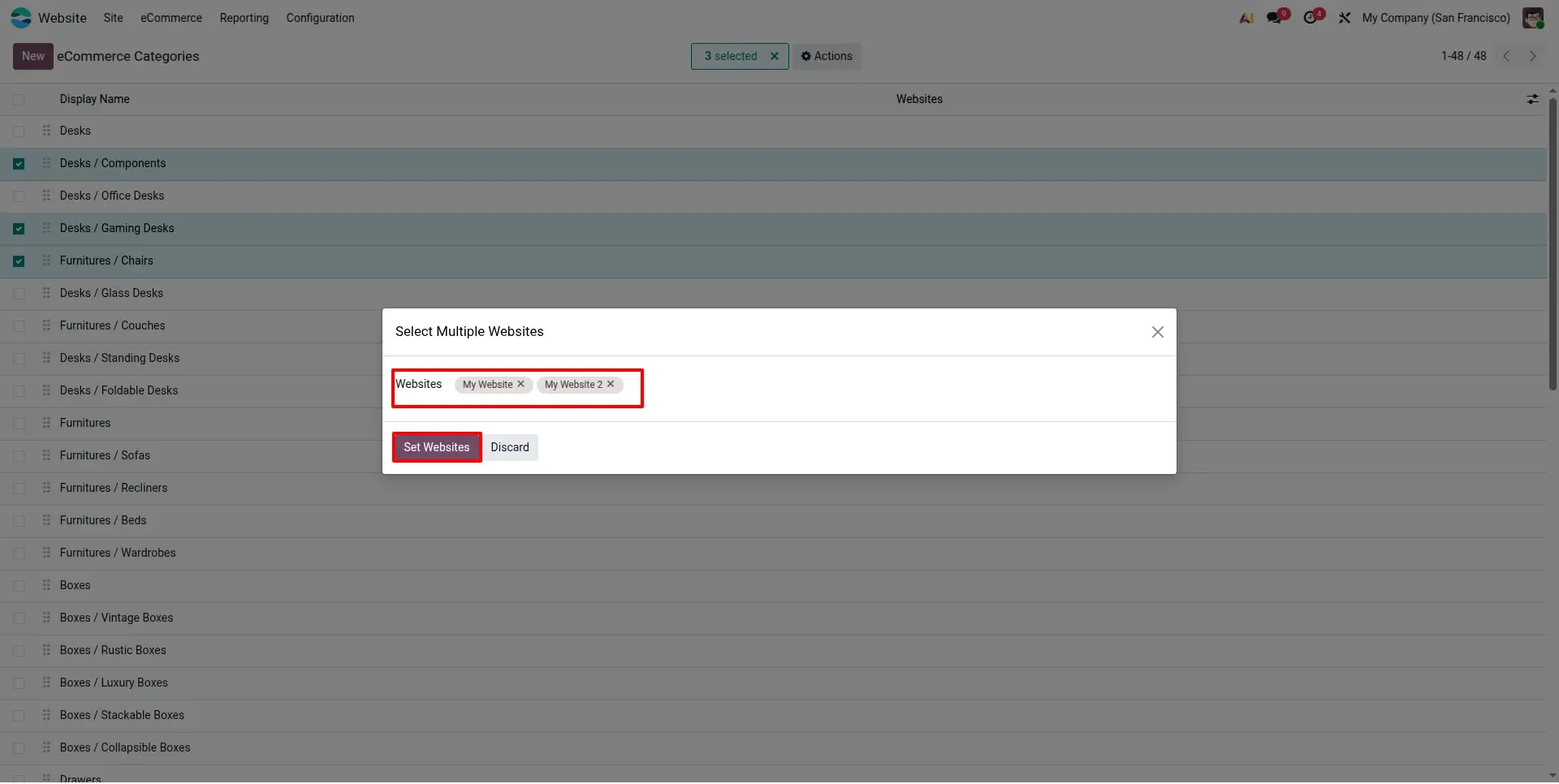Viewport: 1559px width, 784px height.
Task: Open the My Company (San Francisco) switcher
Action: (x=1436, y=18)
